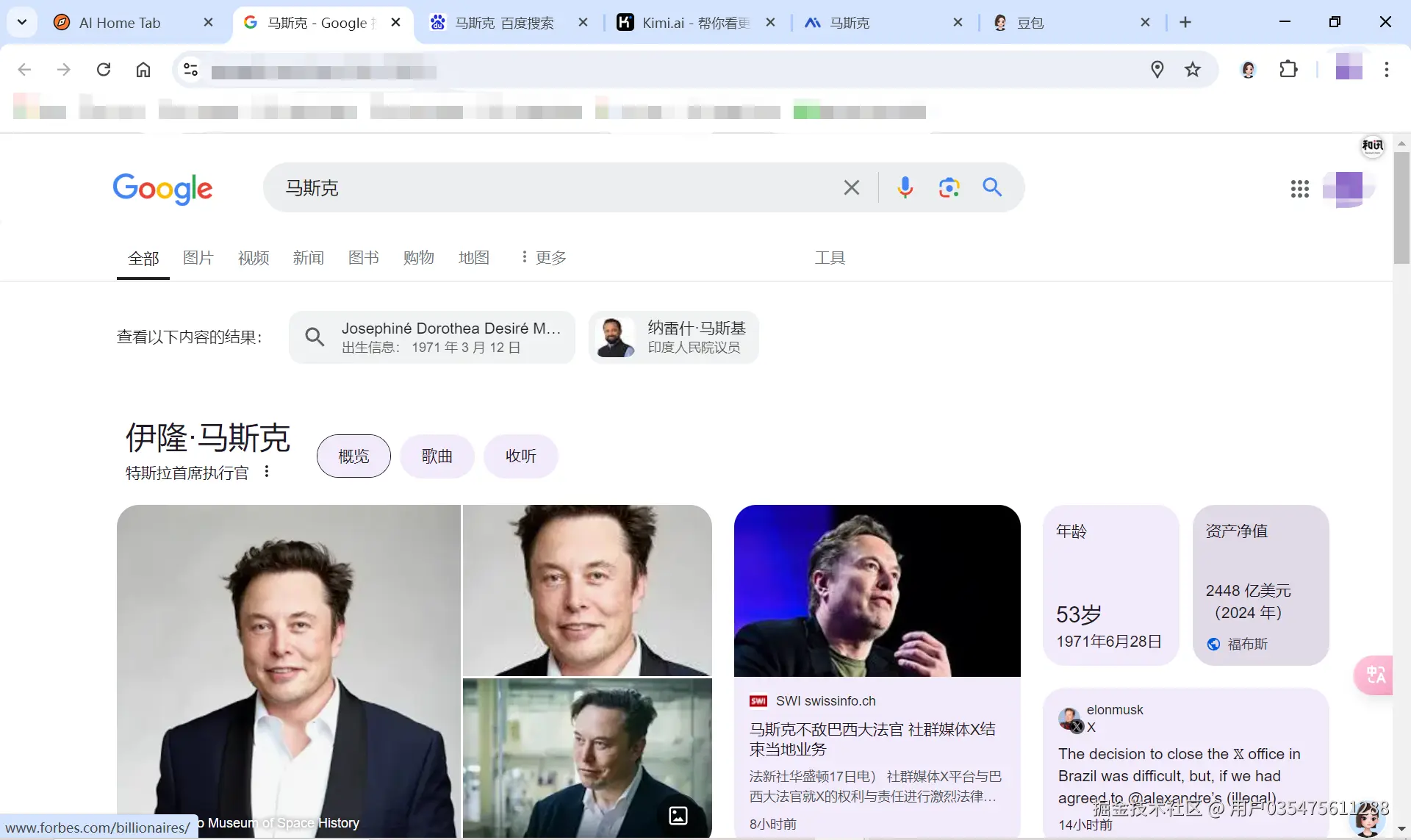Open the tab search dropdown arrow

point(22,22)
